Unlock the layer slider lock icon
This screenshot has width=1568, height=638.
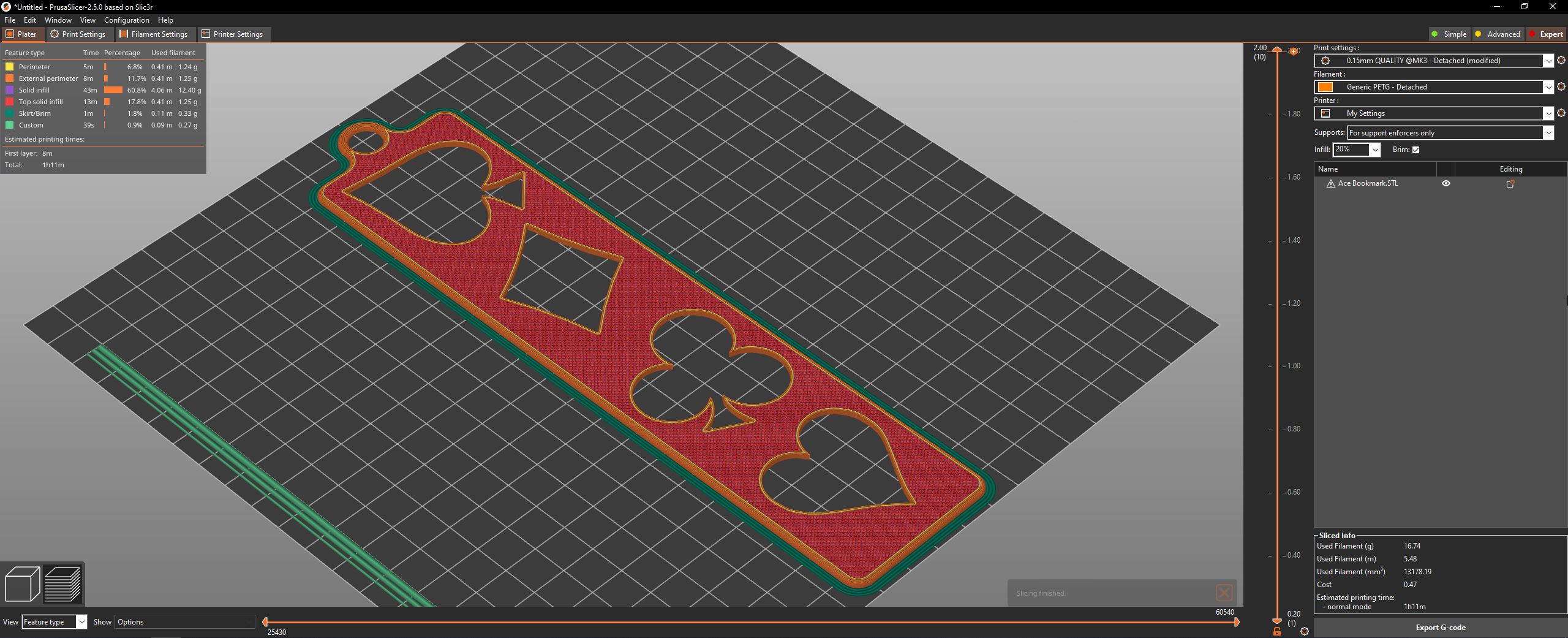point(1277,631)
